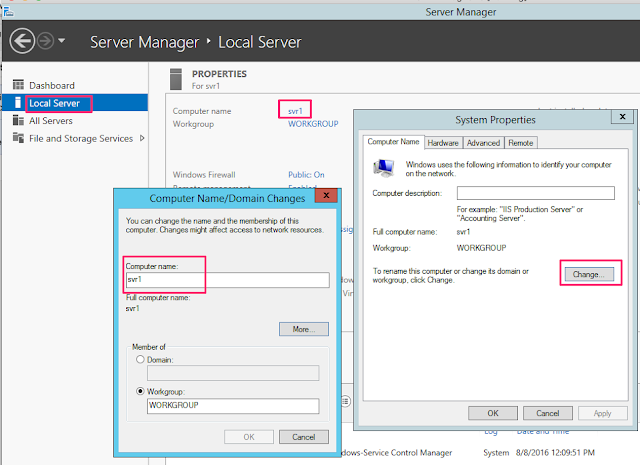This screenshot has width=640, height=465.
Task: Click the forward navigation arrow button
Action: coord(45,41)
